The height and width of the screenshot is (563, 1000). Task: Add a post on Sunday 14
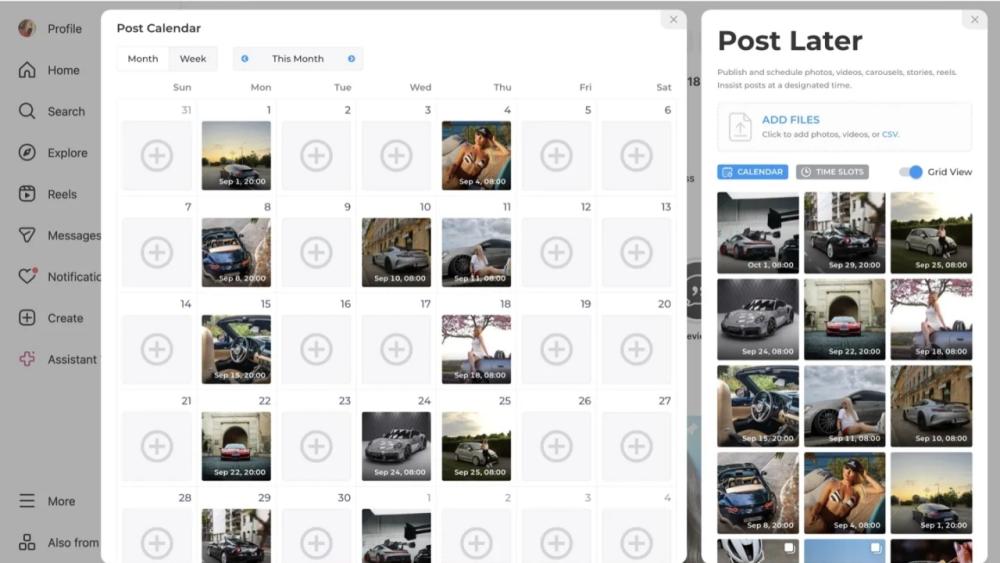(157, 349)
